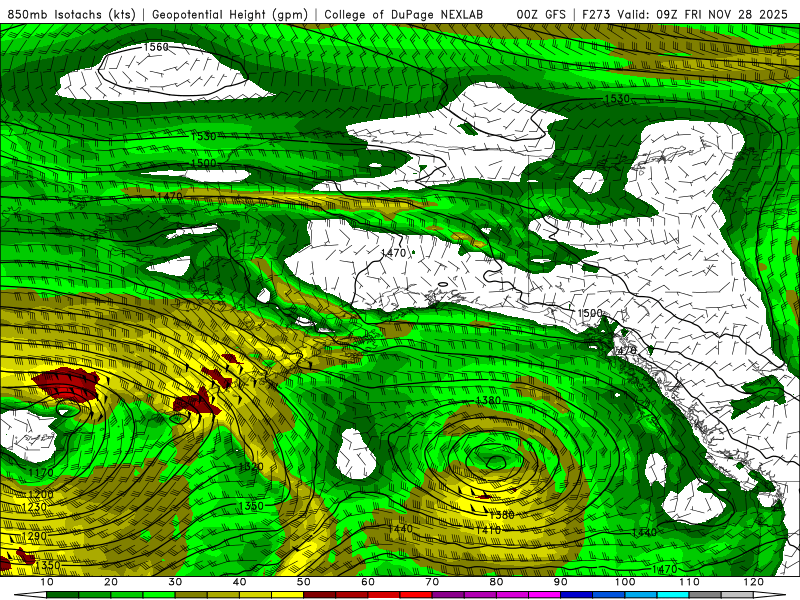800x600 pixels.
Task: Click the '00Z GFS' model run text
Action: 541,14
